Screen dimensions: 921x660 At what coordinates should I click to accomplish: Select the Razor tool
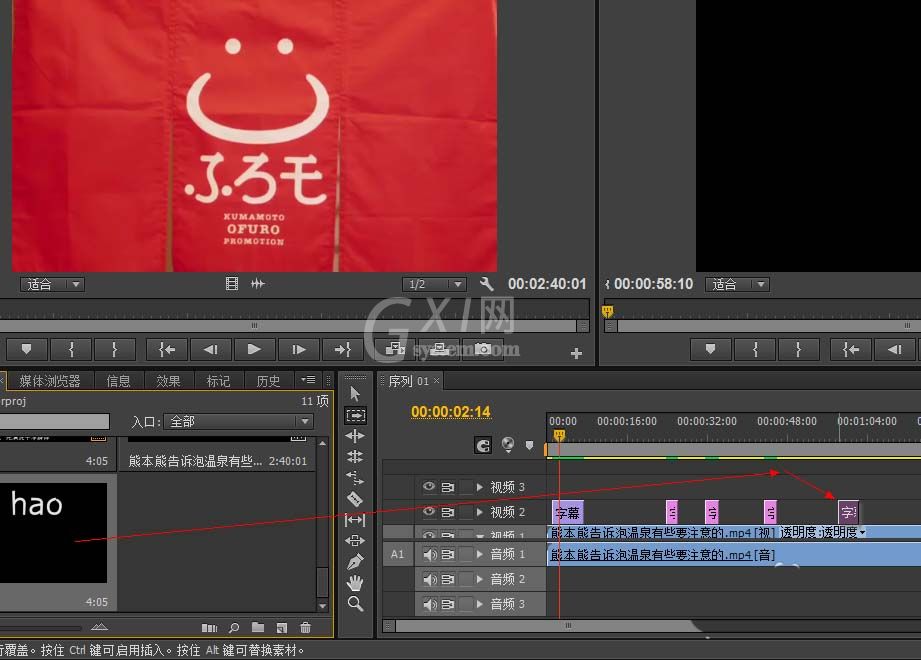pyautogui.click(x=355, y=499)
